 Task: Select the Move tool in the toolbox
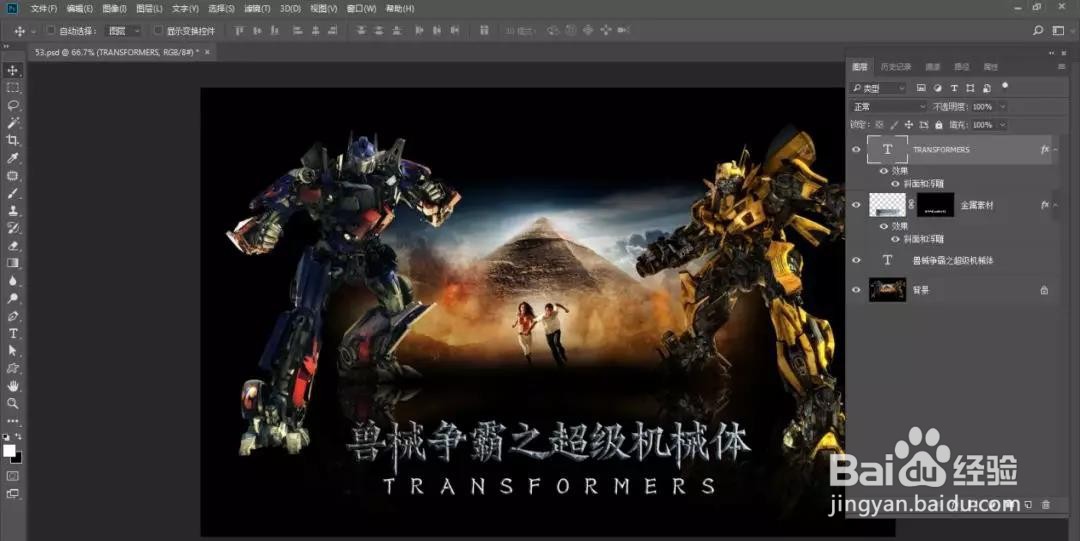(12, 70)
